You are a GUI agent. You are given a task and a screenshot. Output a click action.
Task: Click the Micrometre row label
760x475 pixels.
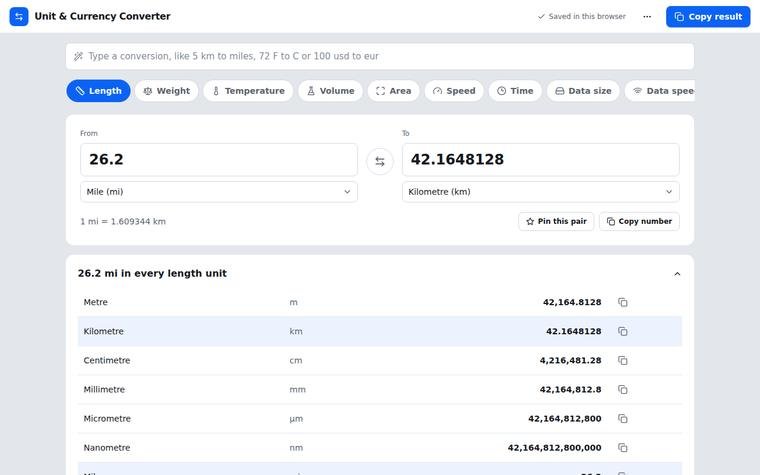[107, 419]
